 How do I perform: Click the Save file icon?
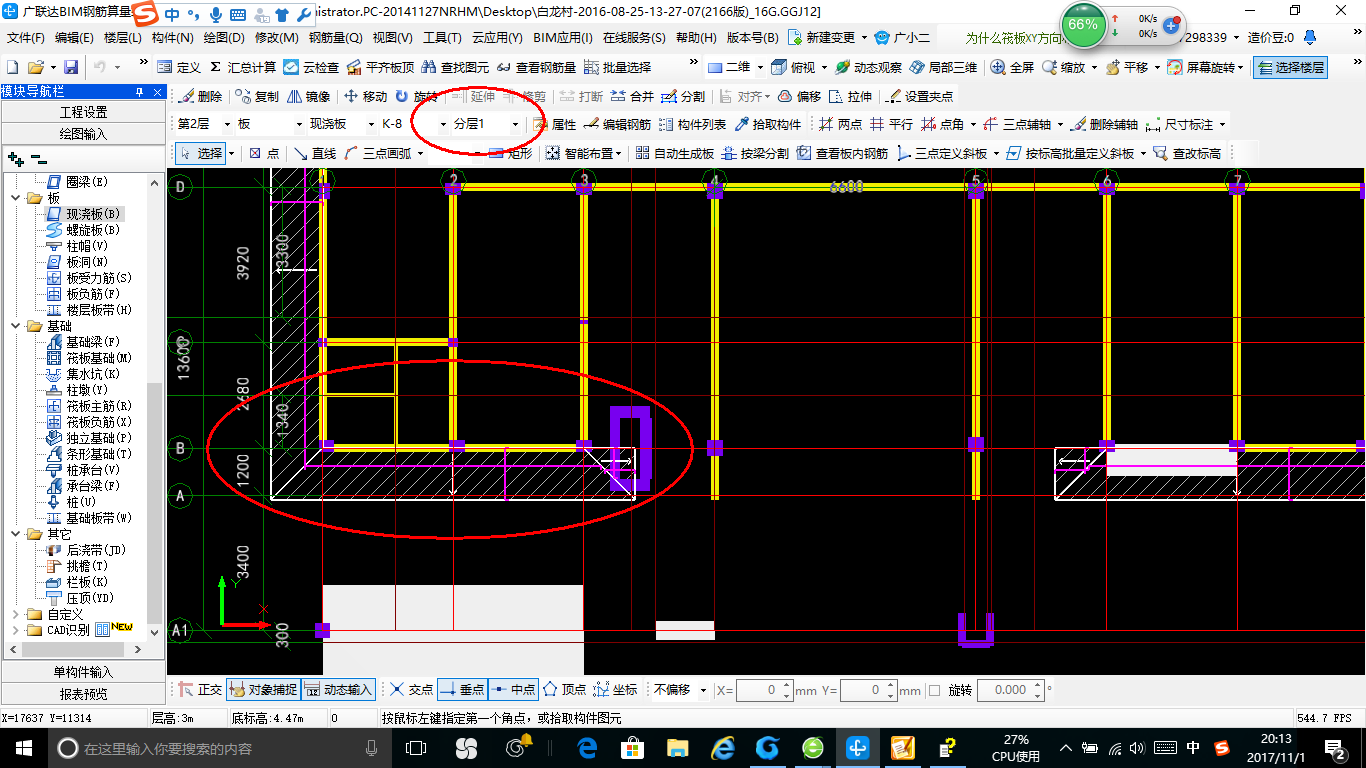[71, 67]
